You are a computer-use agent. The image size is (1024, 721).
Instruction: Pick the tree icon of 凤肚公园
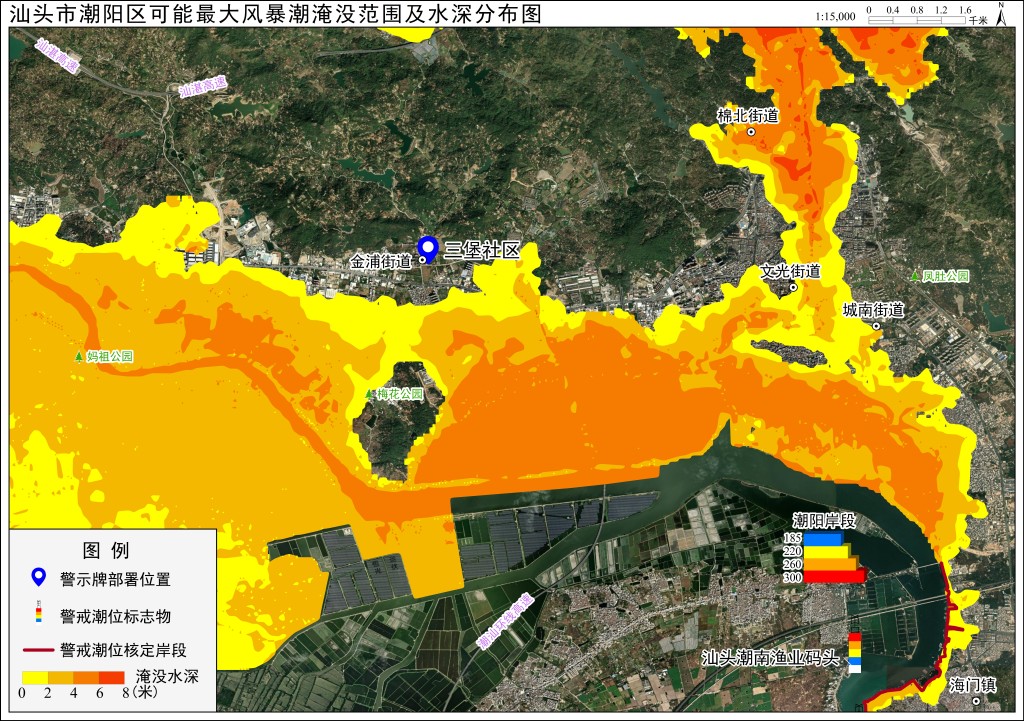(915, 276)
